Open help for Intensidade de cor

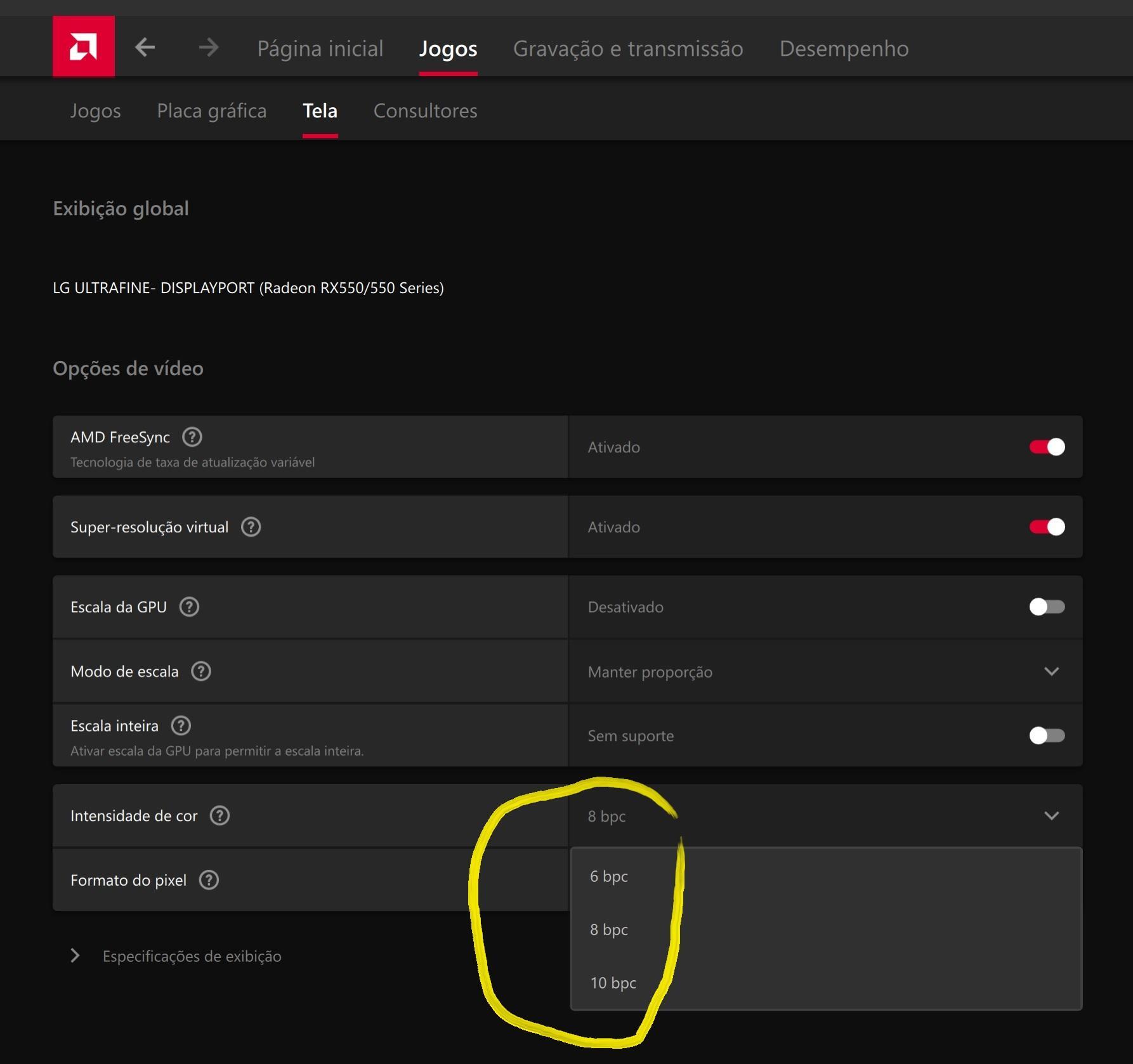point(220,815)
